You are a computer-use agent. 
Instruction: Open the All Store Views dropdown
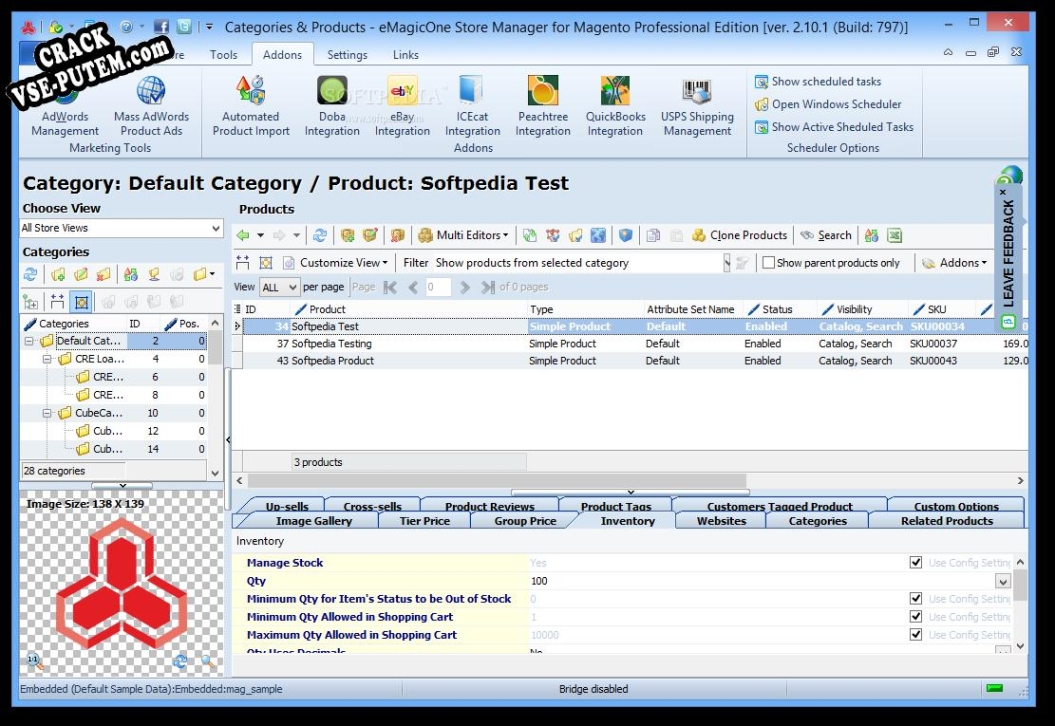pos(121,229)
